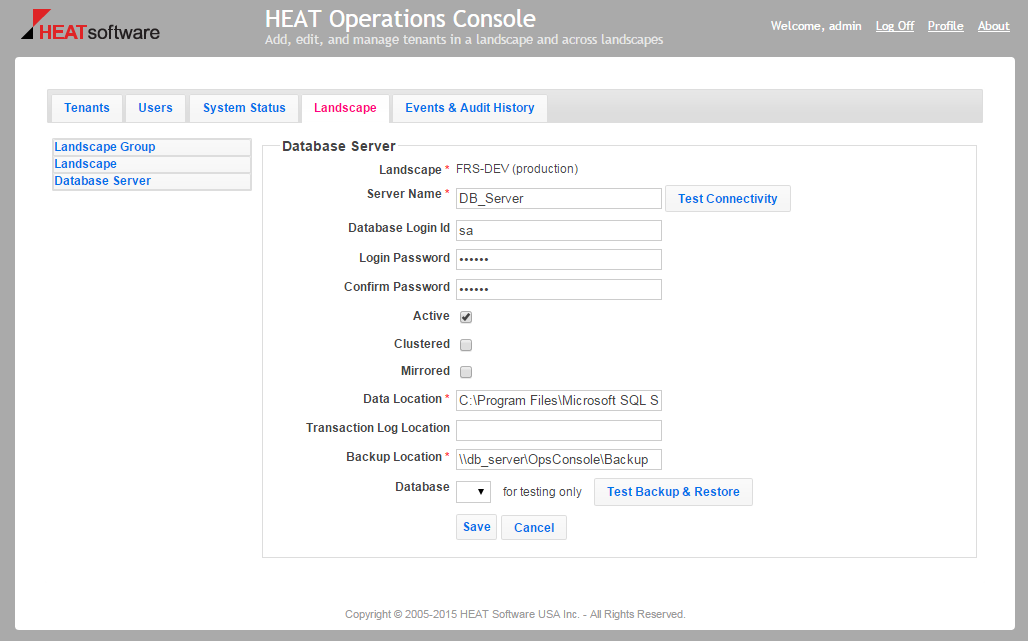The width and height of the screenshot is (1028, 641).
Task: Click the Landscape tab
Action: pyautogui.click(x=345, y=107)
